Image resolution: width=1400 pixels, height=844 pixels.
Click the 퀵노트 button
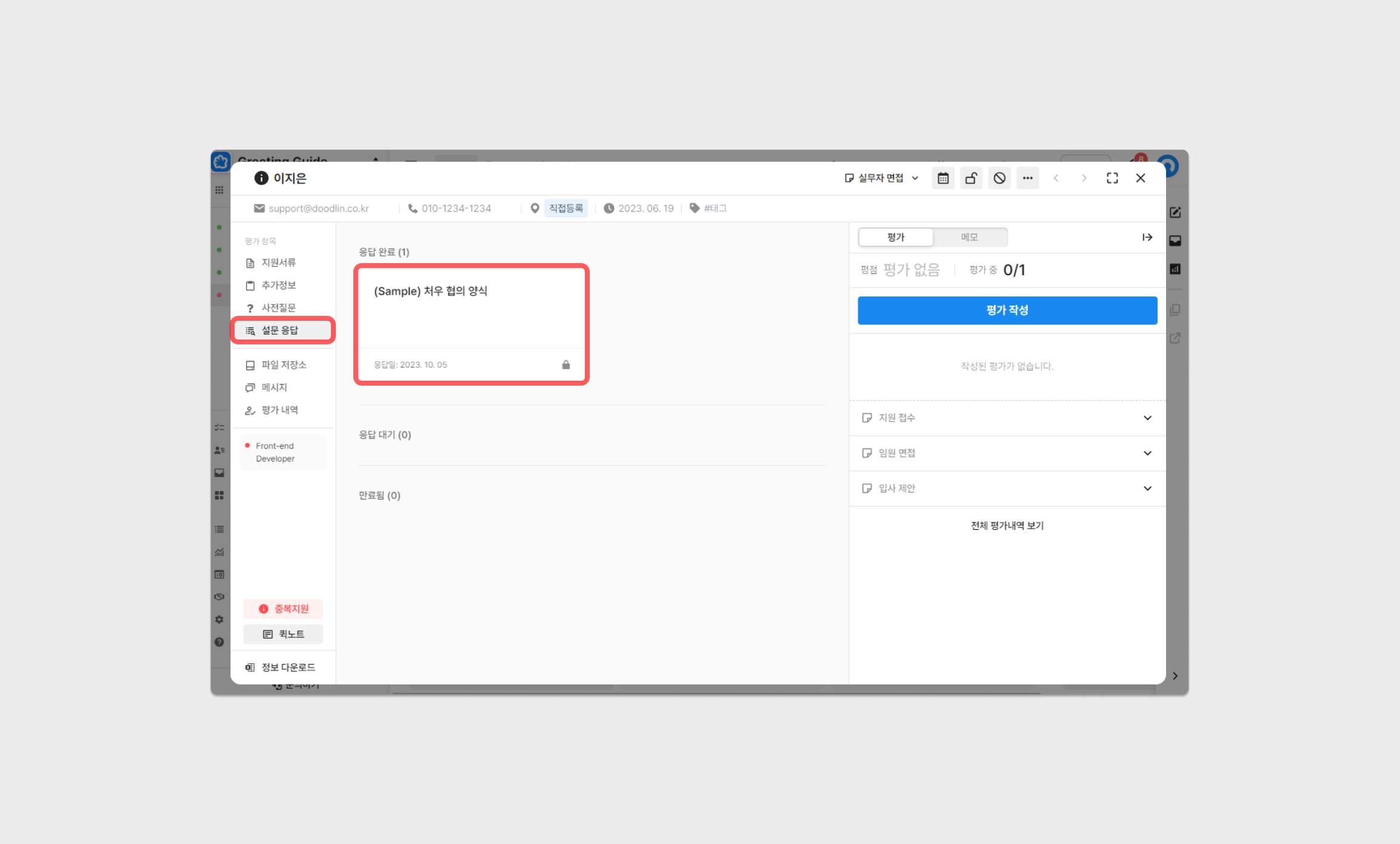tap(283, 634)
